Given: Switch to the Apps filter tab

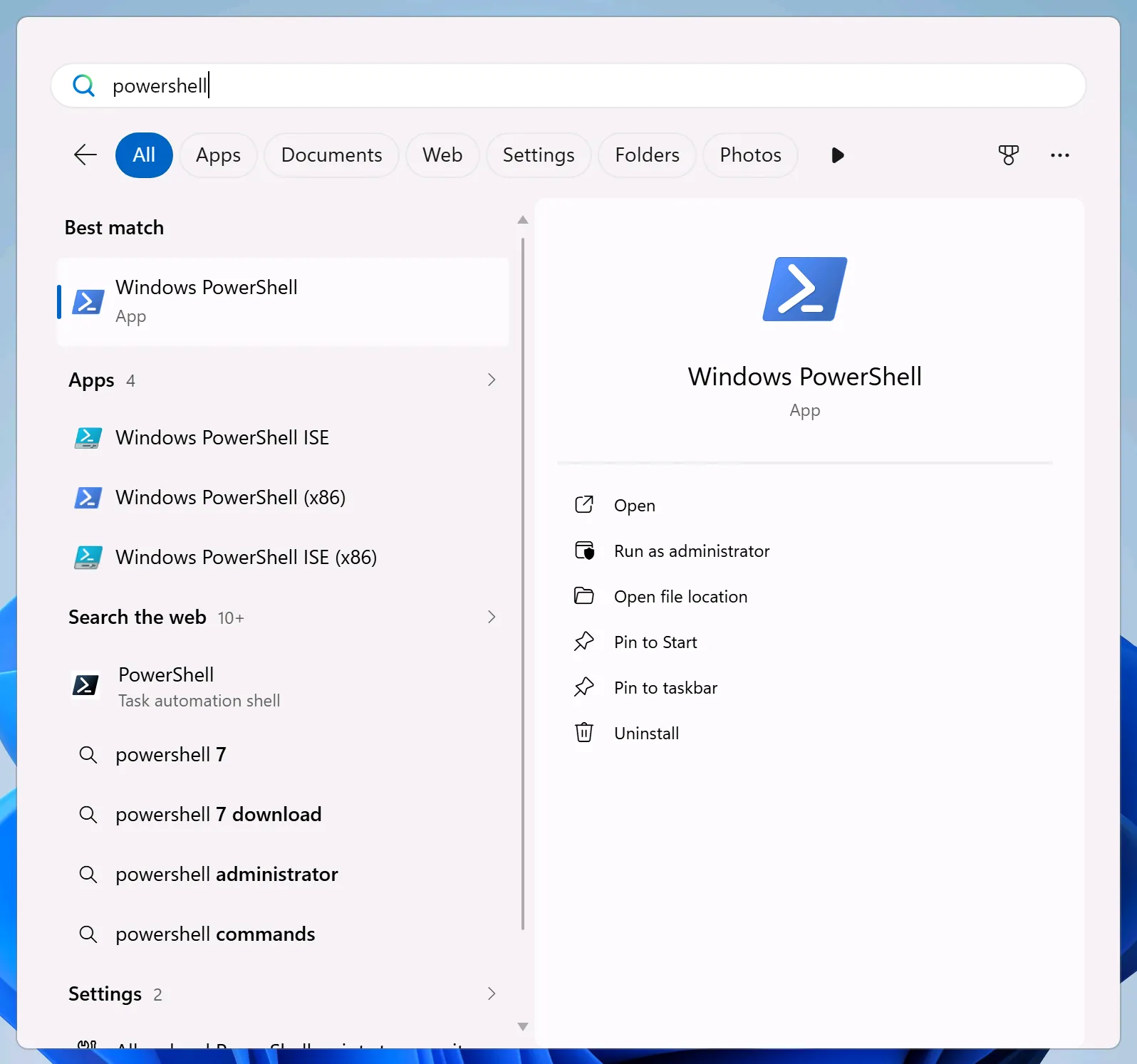Looking at the screenshot, I should pos(218,155).
